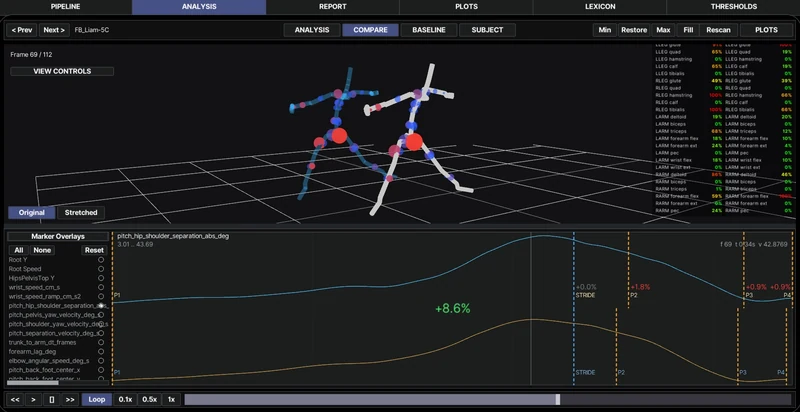Toggle the elbow_angular_speed_deg_s overlay radio
800x412 pixels.
tap(101, 360)
